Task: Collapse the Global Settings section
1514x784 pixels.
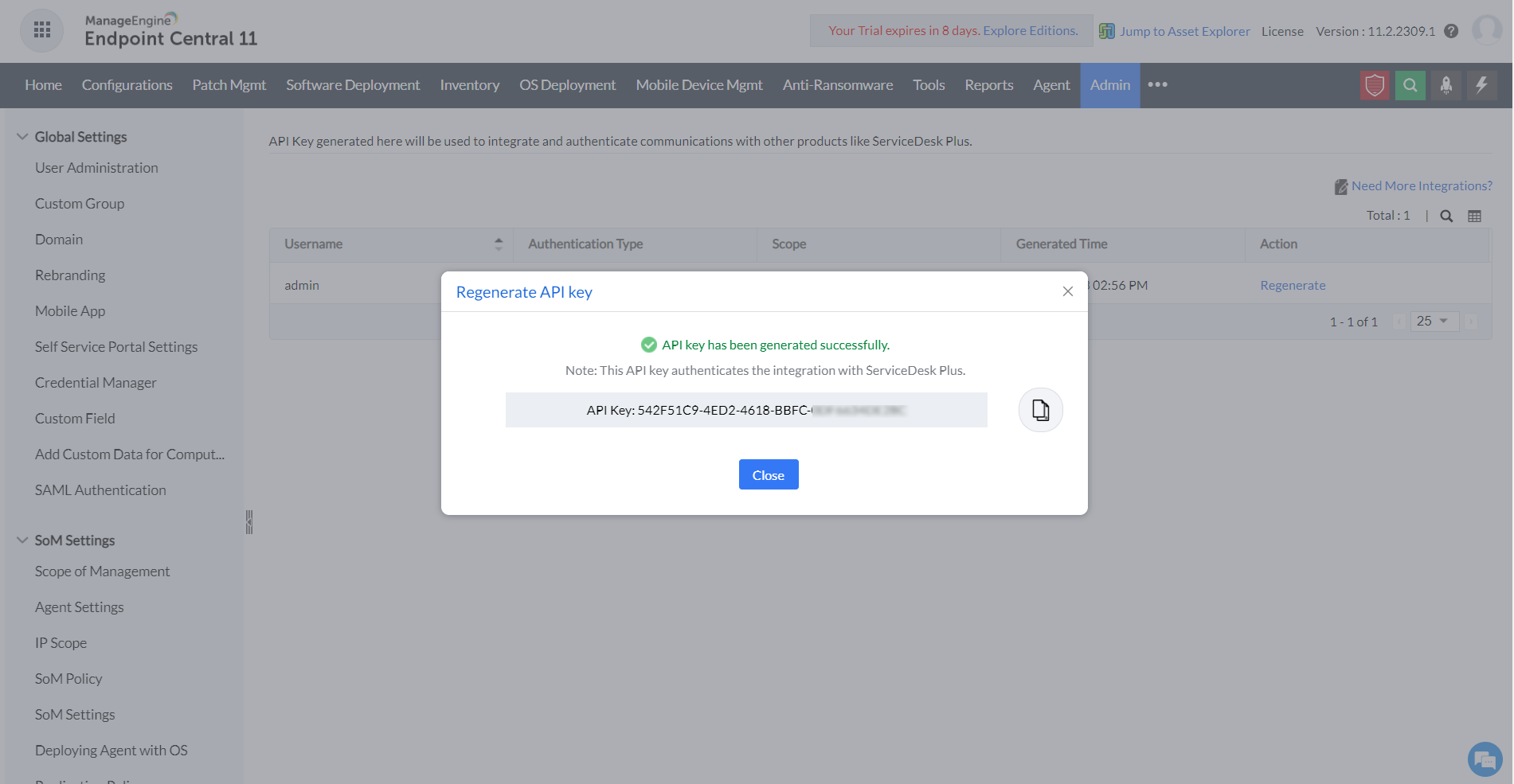Action: pos(22,137)
